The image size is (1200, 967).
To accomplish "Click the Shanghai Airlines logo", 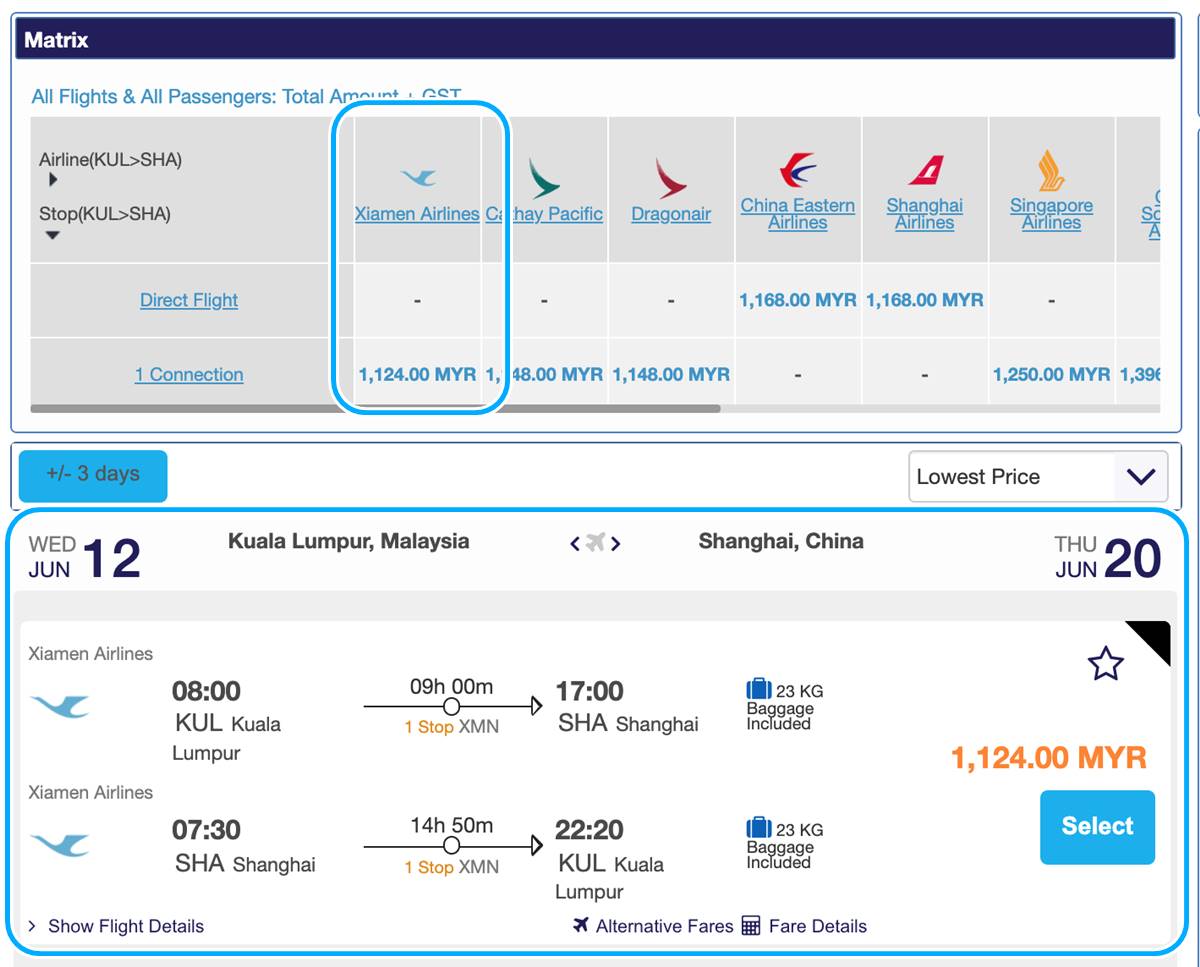I will [x=925, y=170].
